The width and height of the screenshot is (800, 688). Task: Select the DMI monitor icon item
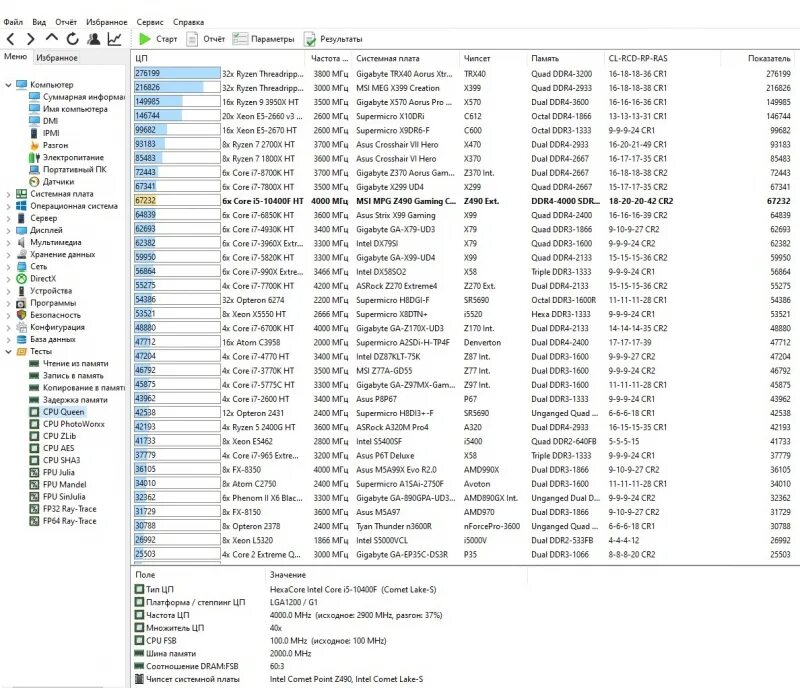click(x=34, y=121)
